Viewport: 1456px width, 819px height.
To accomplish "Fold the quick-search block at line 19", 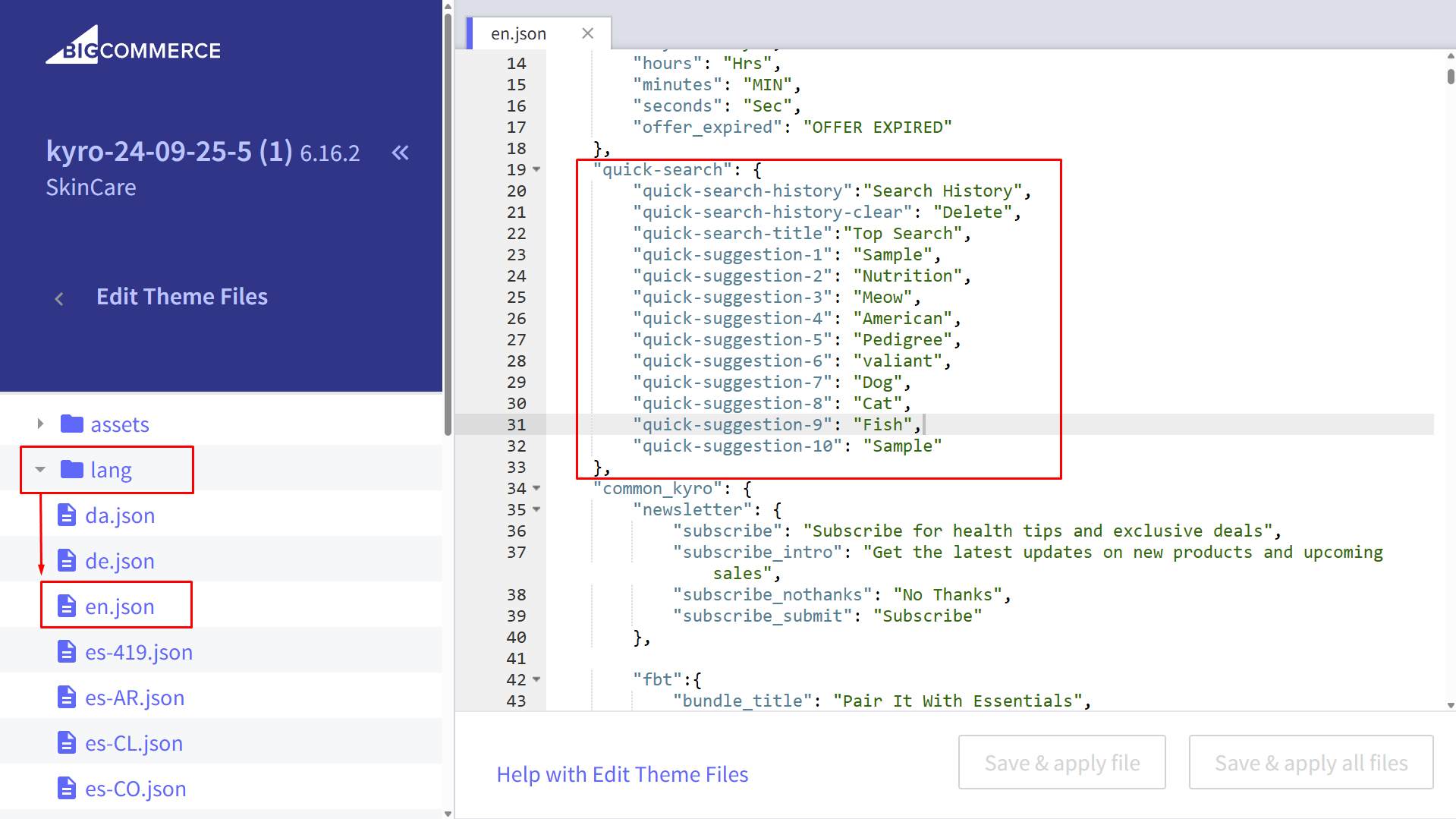I will pos(537,169).
